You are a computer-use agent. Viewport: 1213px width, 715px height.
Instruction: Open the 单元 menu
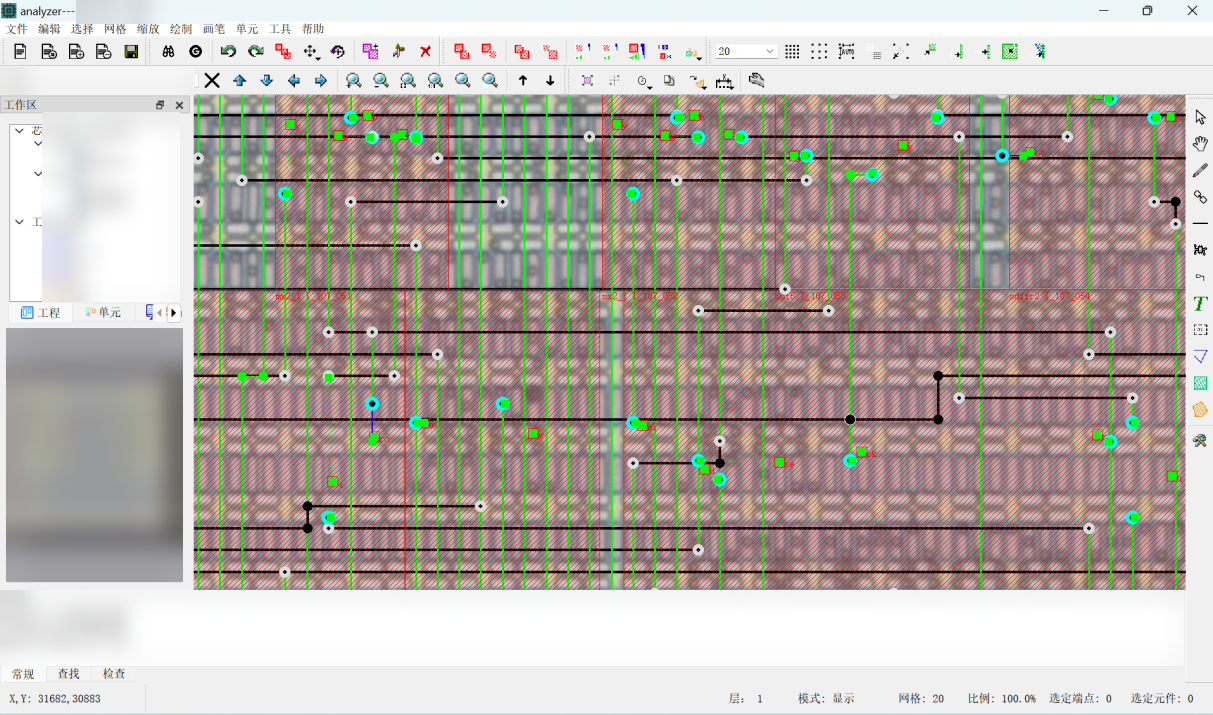[x=247, y=29]
